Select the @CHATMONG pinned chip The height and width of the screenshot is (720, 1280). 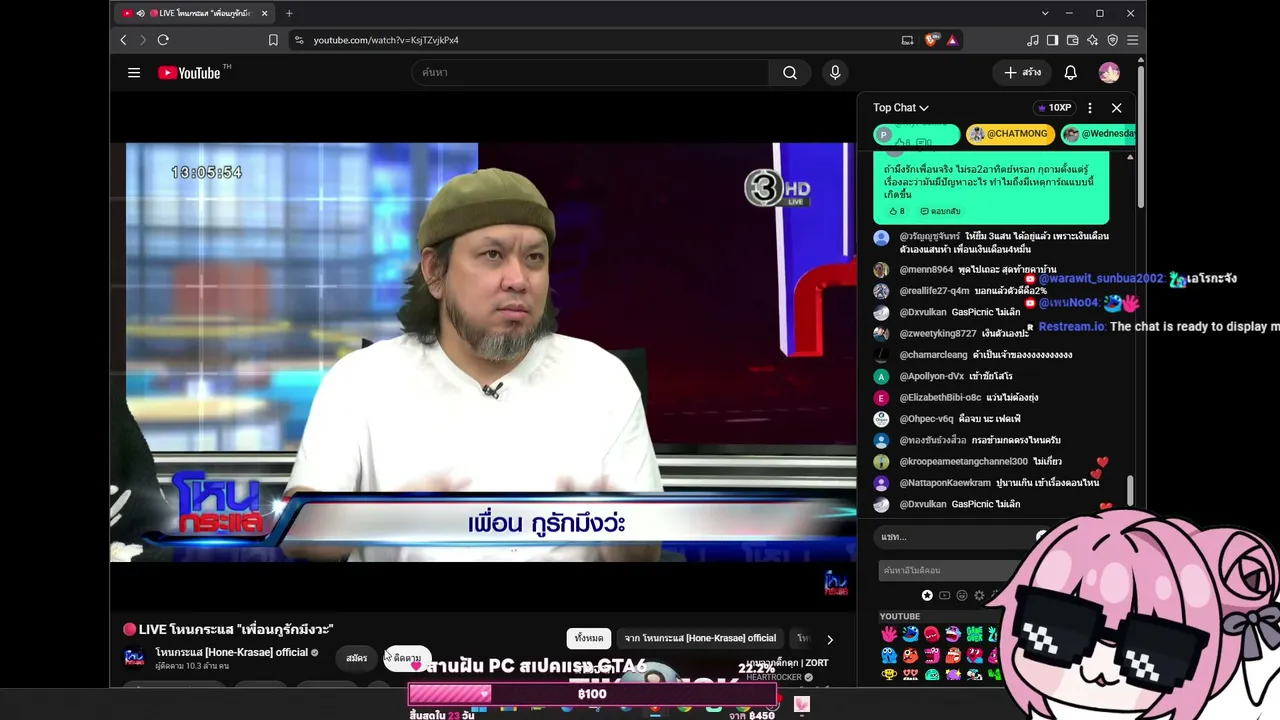[1010, 134]
